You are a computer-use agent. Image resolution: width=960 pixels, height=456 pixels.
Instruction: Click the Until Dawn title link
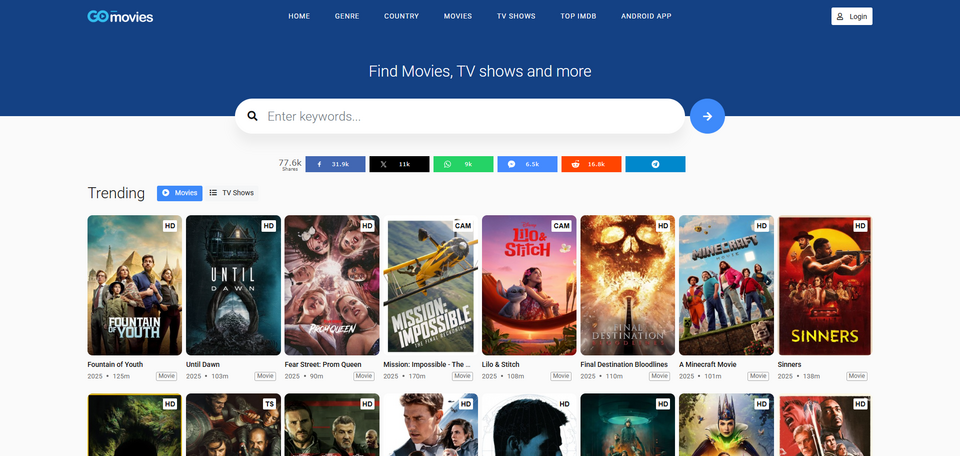point(203,364)
